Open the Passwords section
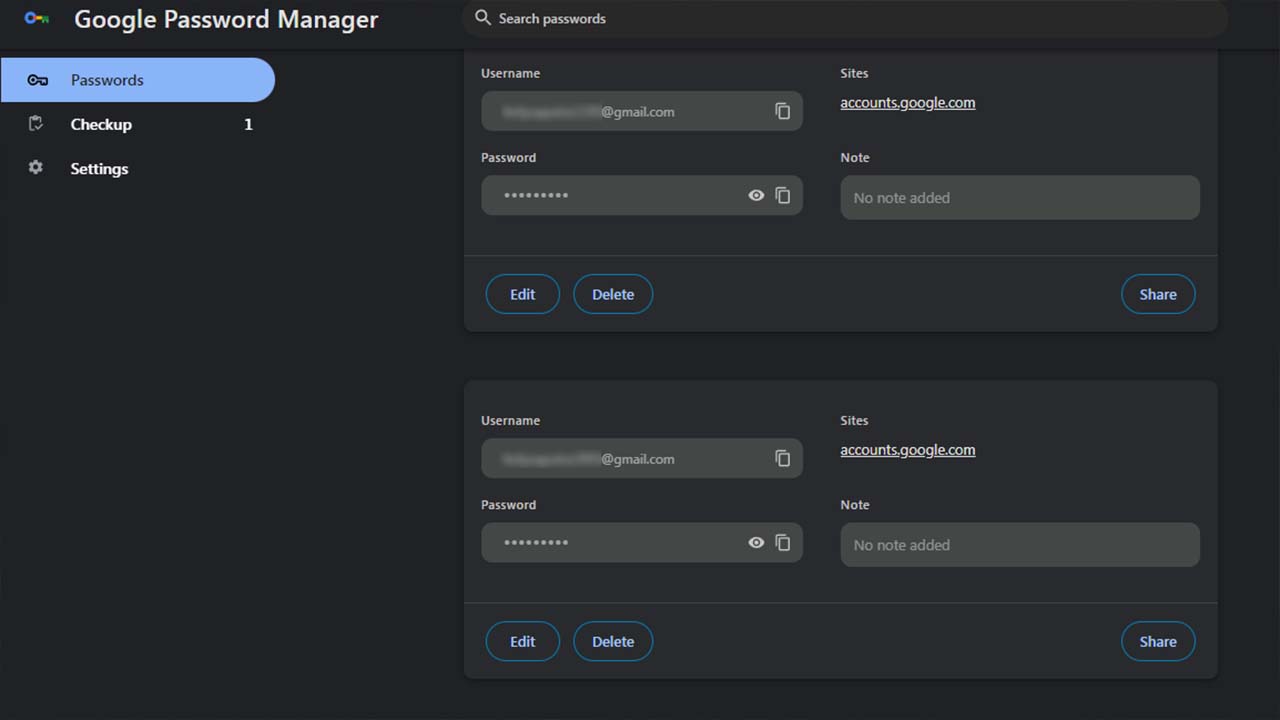This screenshot has width=1280, height=720. 138,80
